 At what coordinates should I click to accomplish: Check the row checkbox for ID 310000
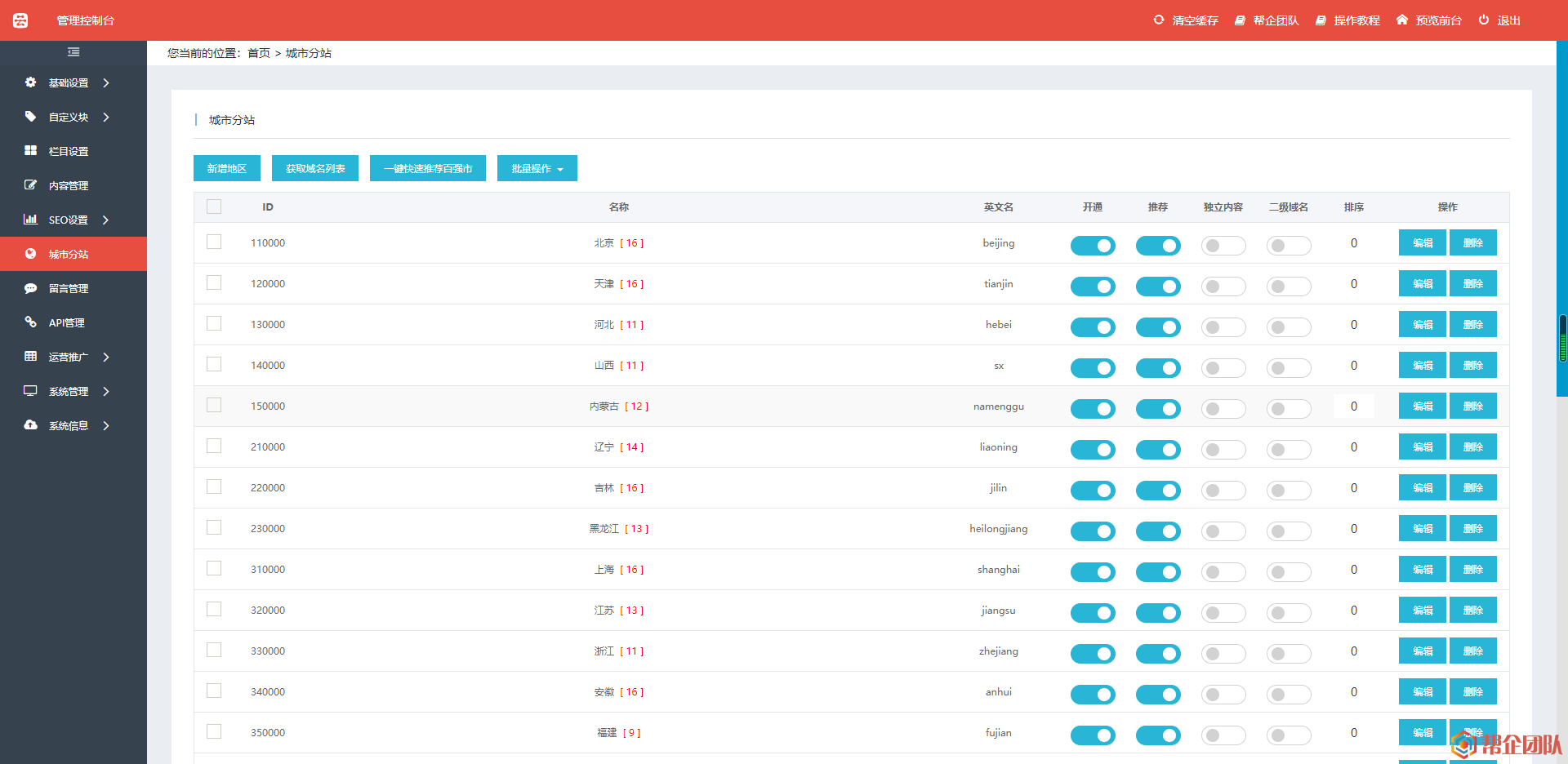tap(214, 568)
